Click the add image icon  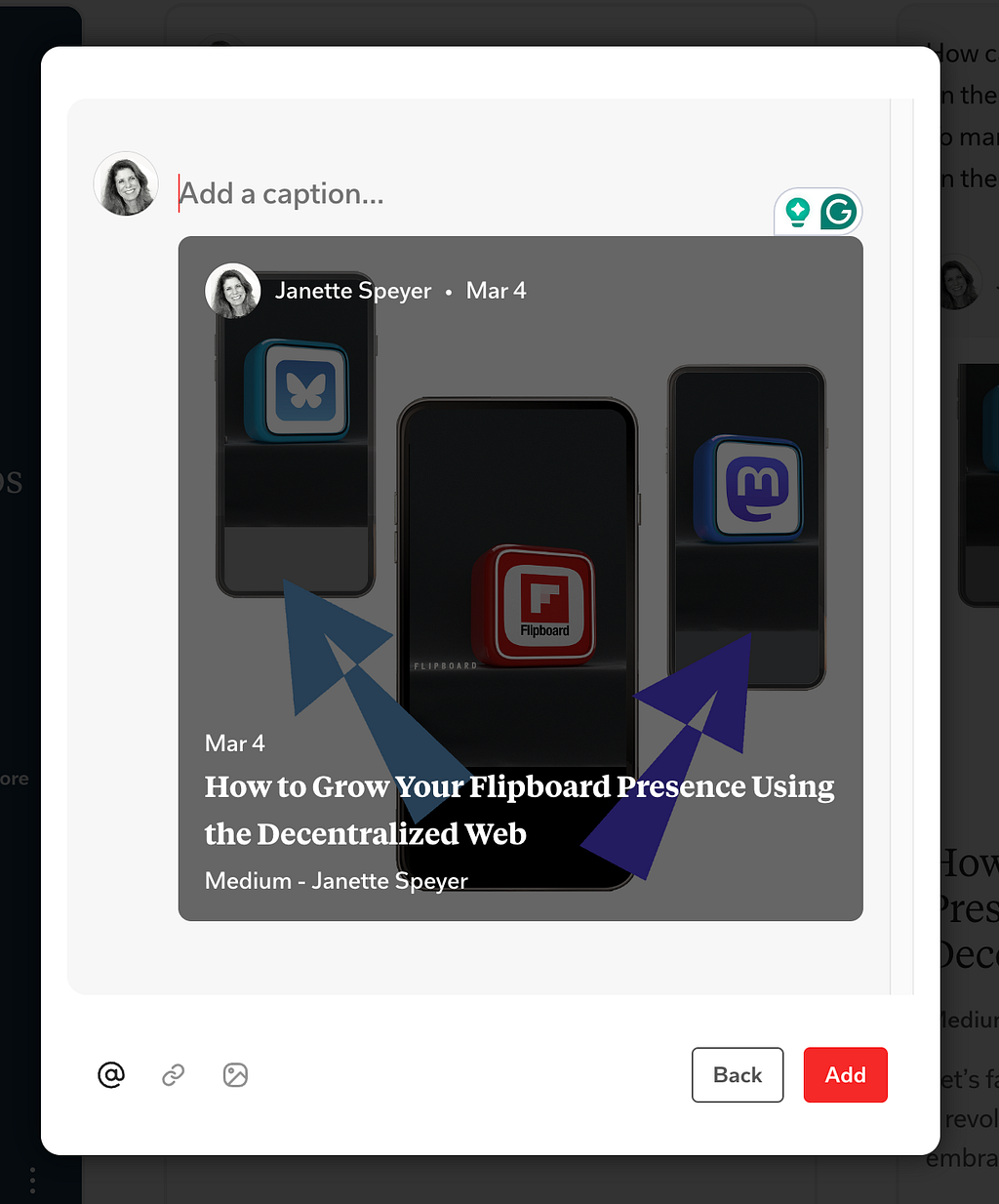tap(235, 1074)
